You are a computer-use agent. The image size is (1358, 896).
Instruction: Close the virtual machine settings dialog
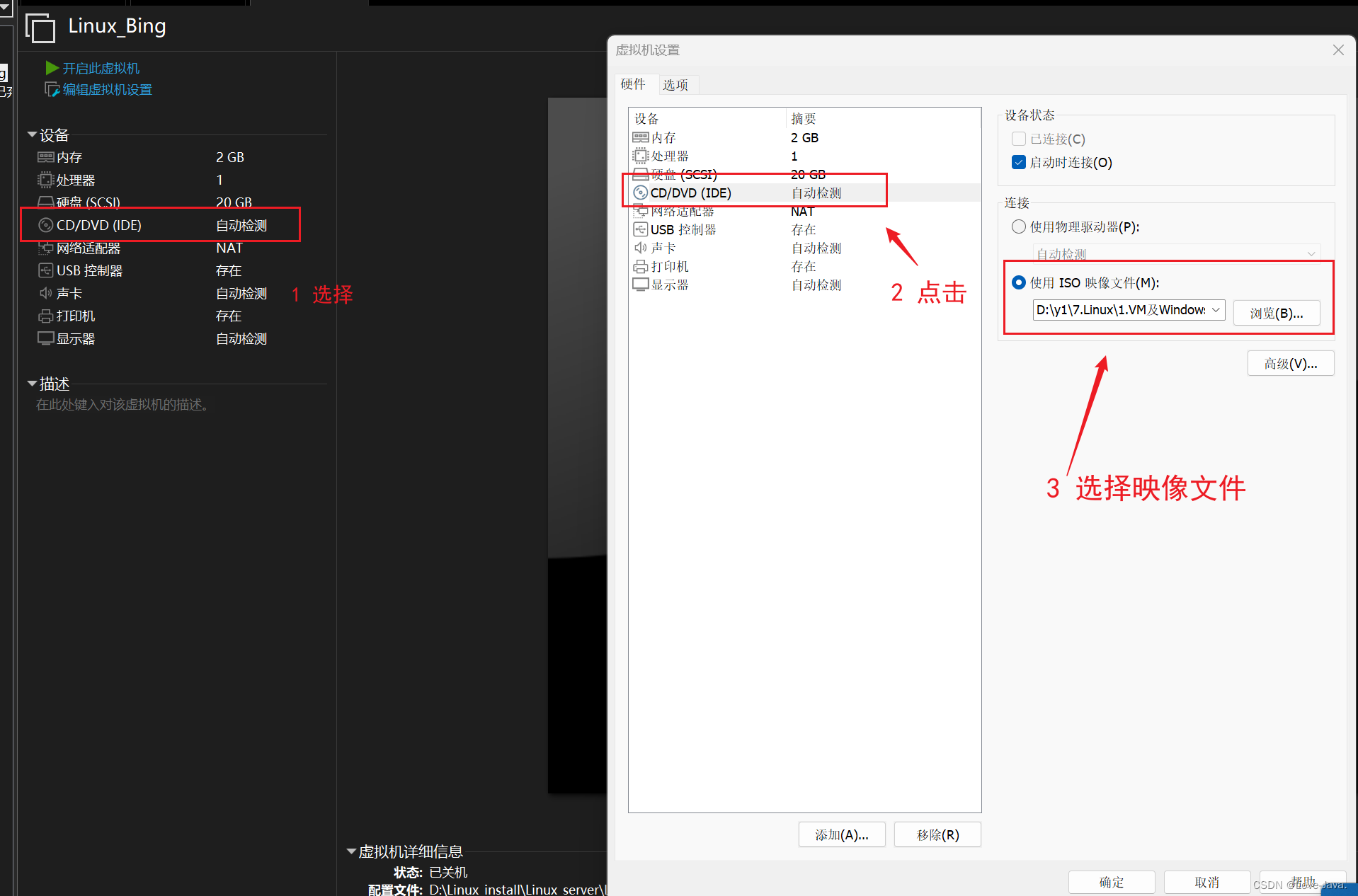point(1338,50)
